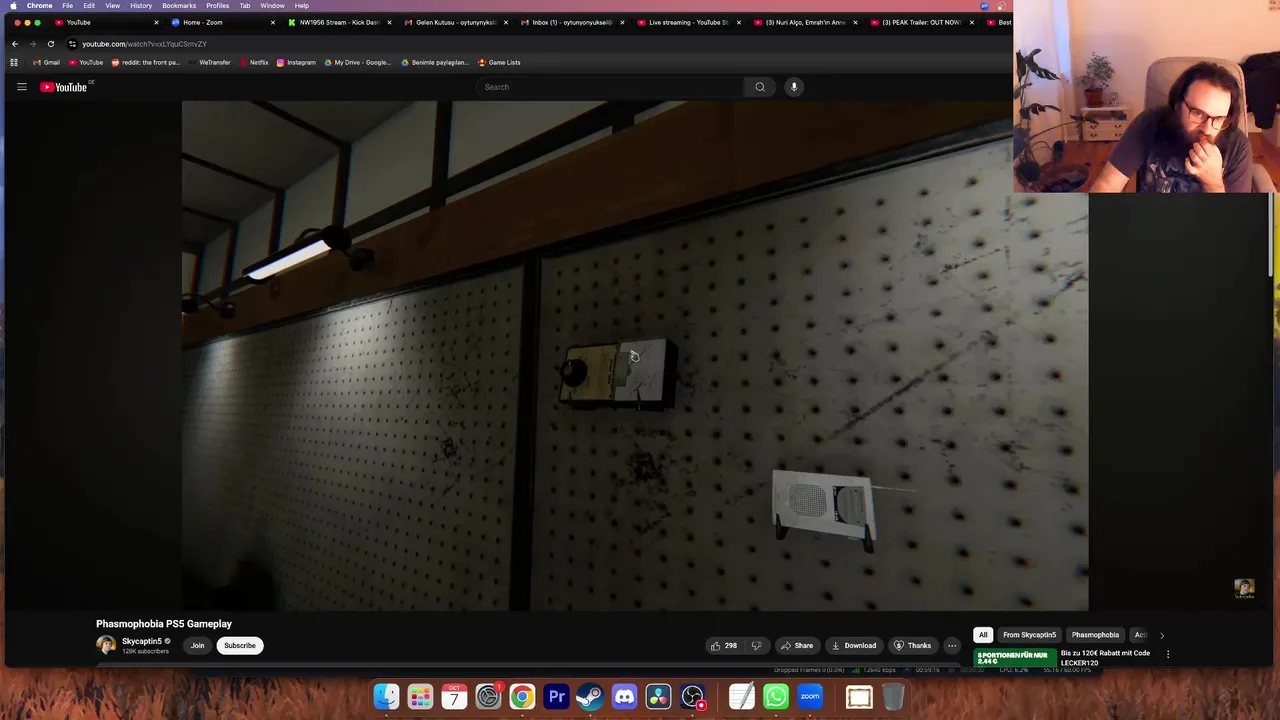Download the video
Image resolution: width=1280 pixels, height=720 pixels.
(854, 645)
